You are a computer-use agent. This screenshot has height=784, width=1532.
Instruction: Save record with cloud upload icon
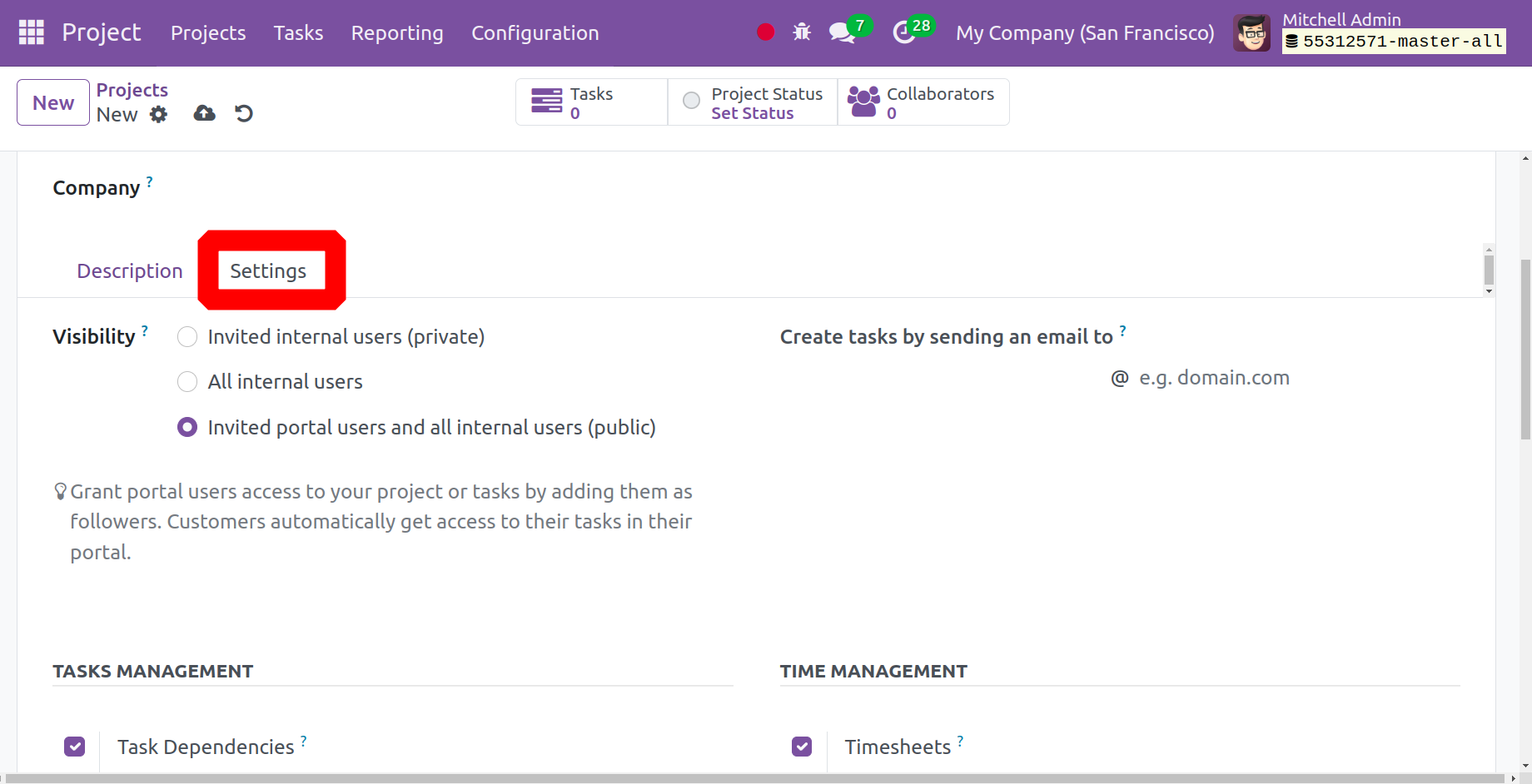pyautogui.click(x=204, y=113)
